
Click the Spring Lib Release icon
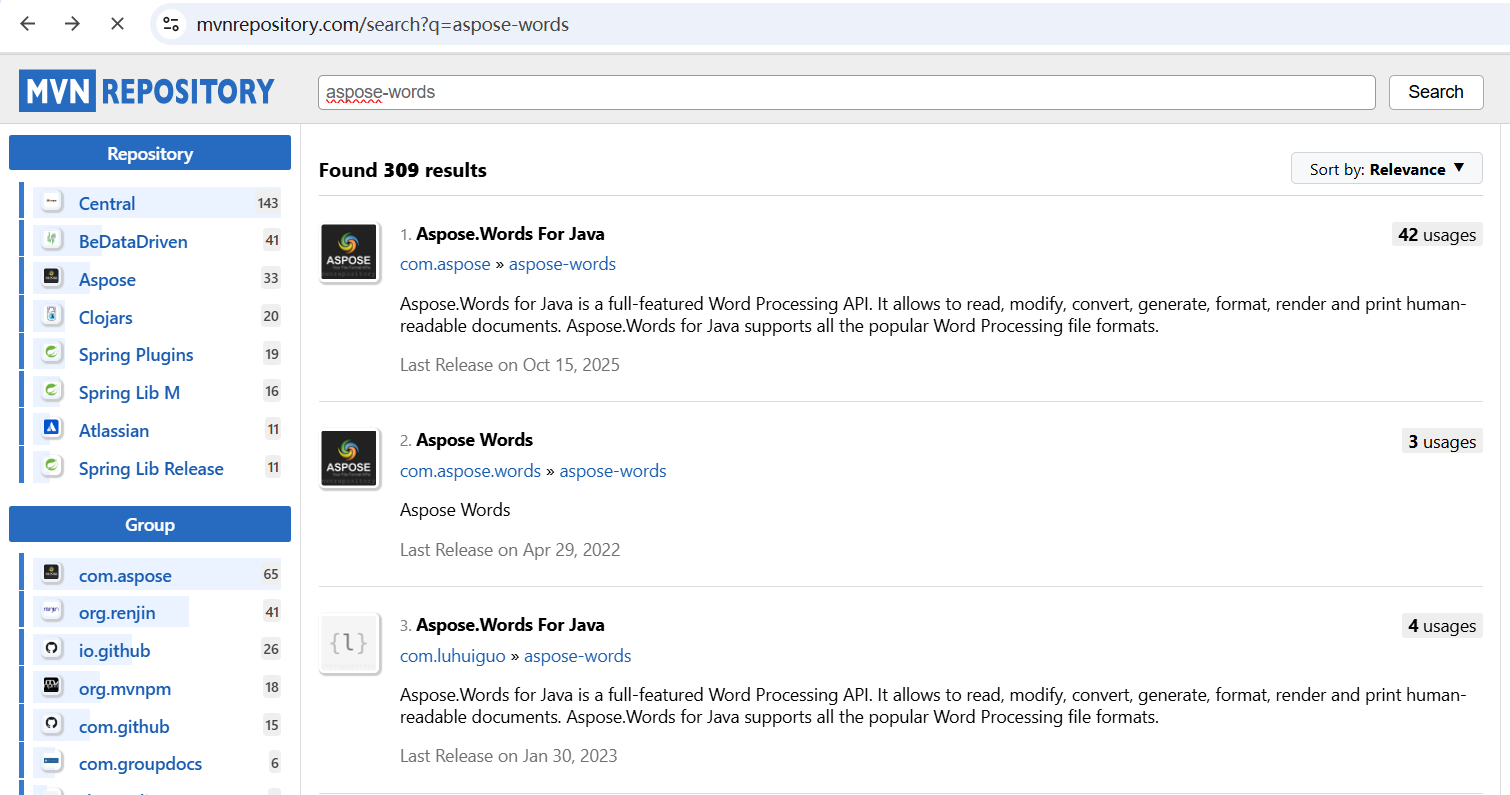pos(52,467)
